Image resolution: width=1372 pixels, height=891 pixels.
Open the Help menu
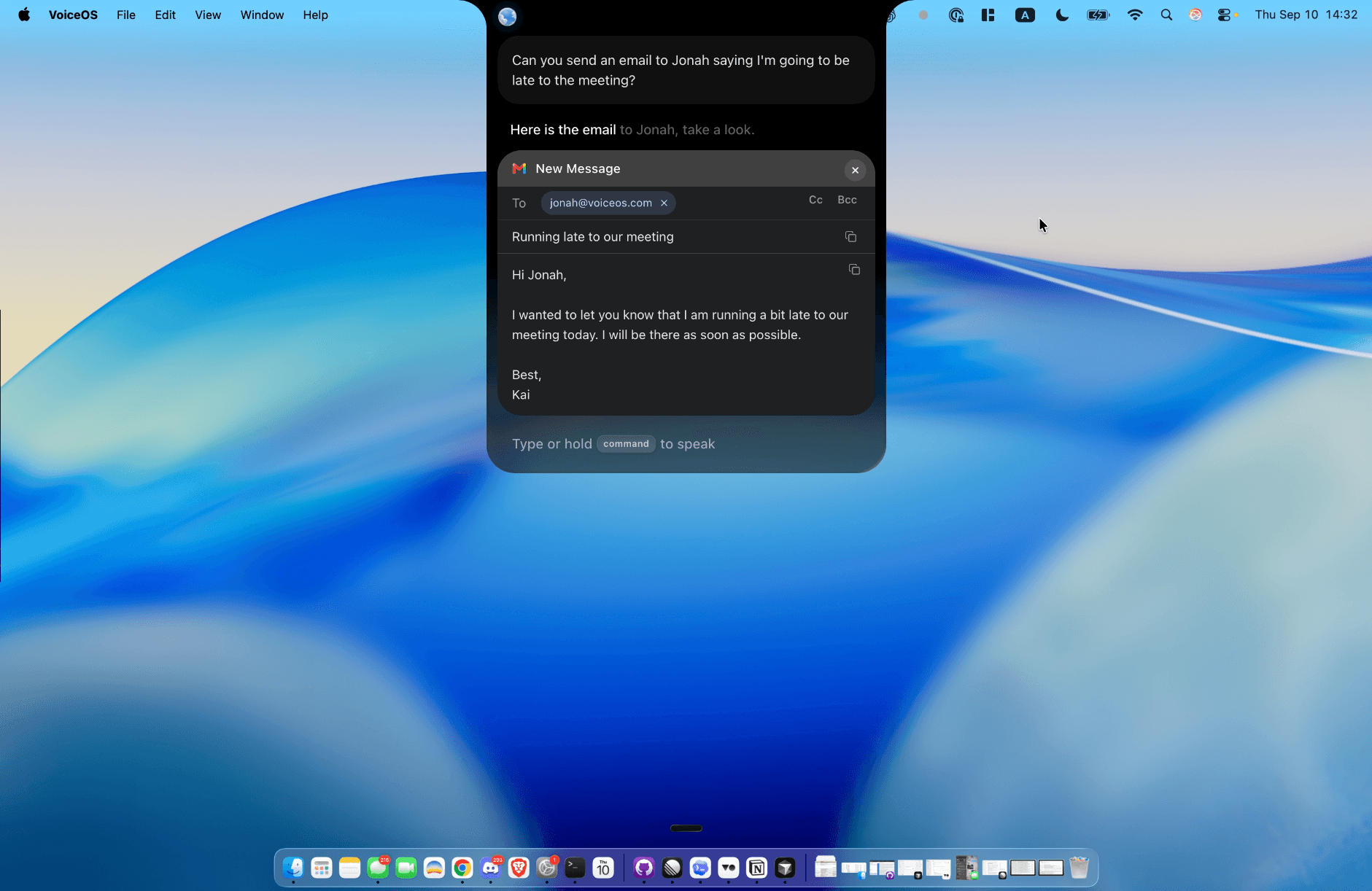pos(315,15)
